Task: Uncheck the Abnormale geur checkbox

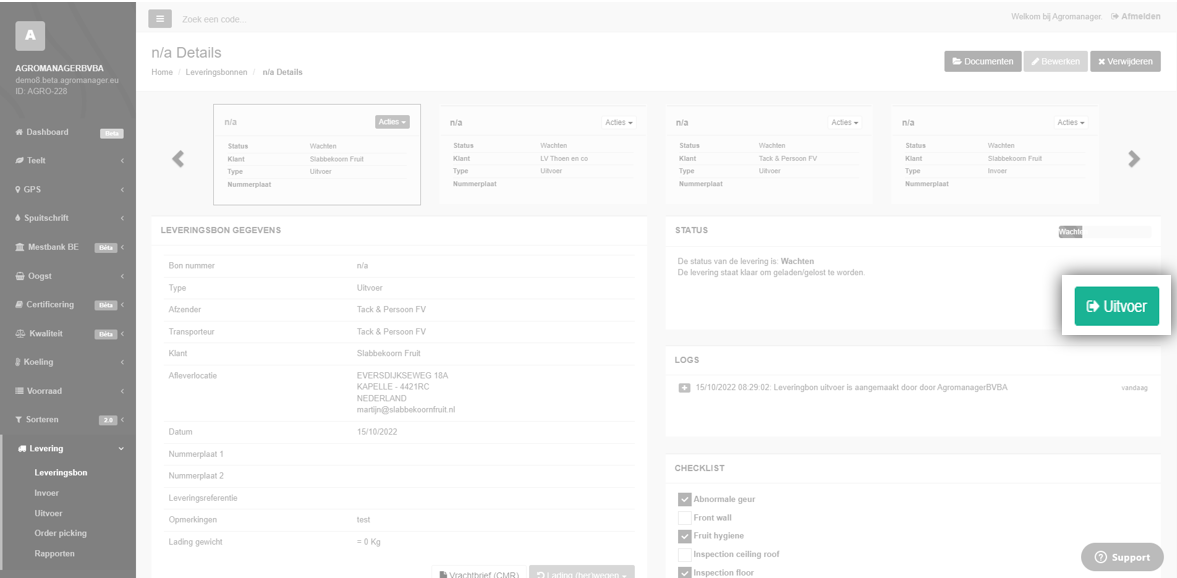Action: point(685,499)
